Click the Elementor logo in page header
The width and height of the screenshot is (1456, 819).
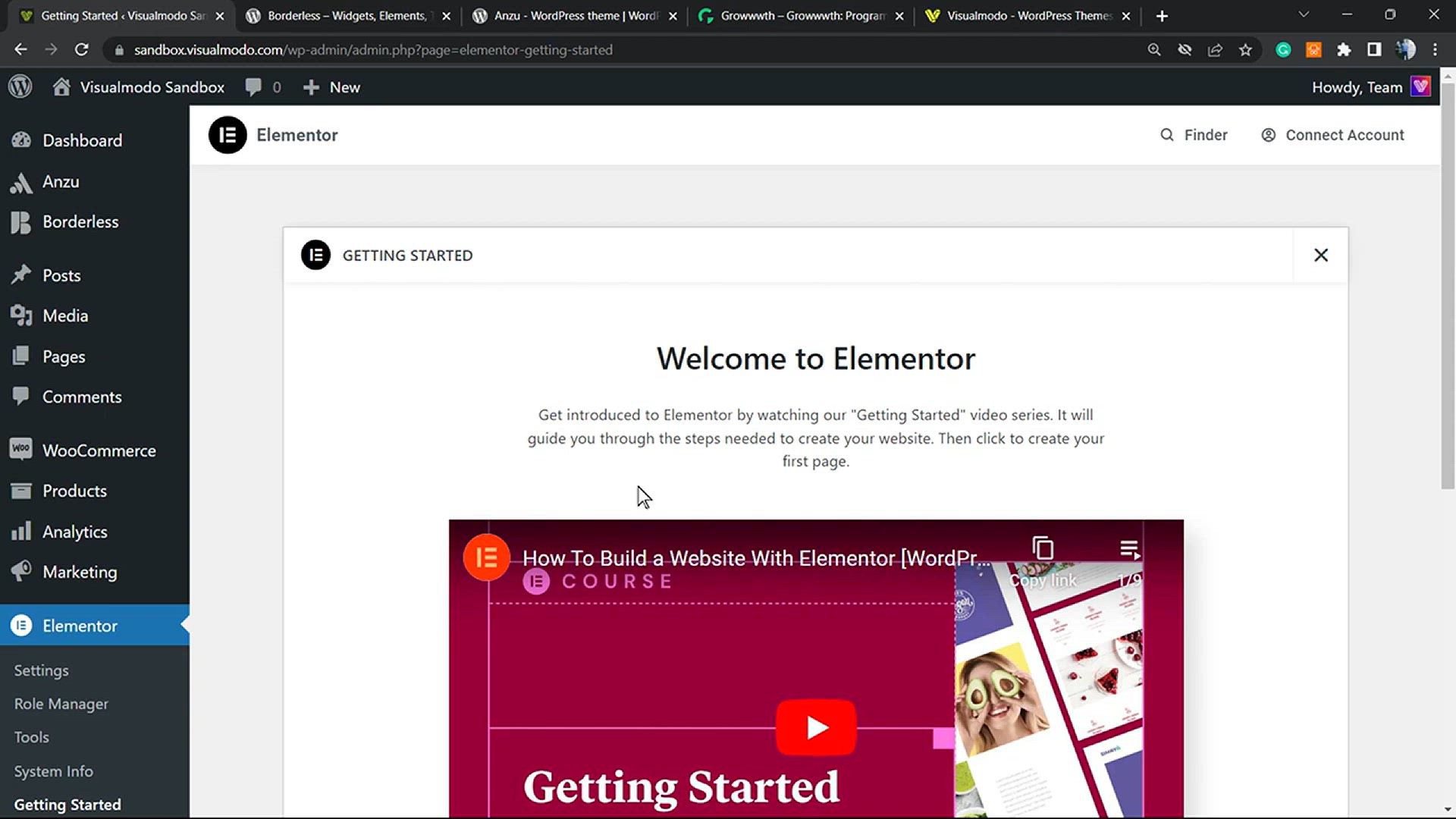tap(227, 135)
